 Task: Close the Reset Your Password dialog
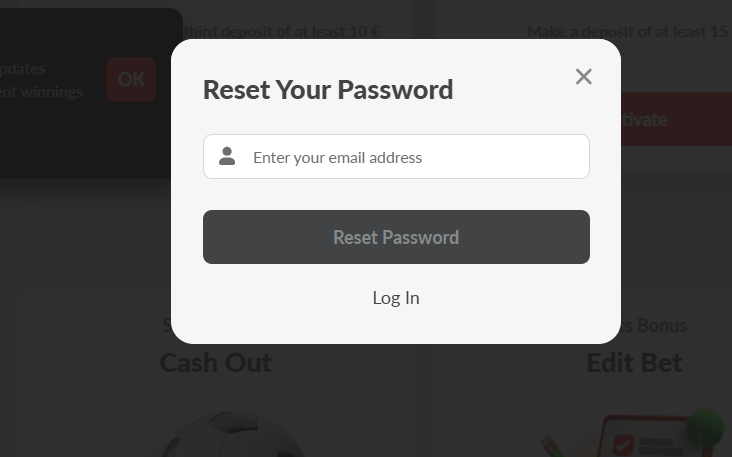(583, 77)
